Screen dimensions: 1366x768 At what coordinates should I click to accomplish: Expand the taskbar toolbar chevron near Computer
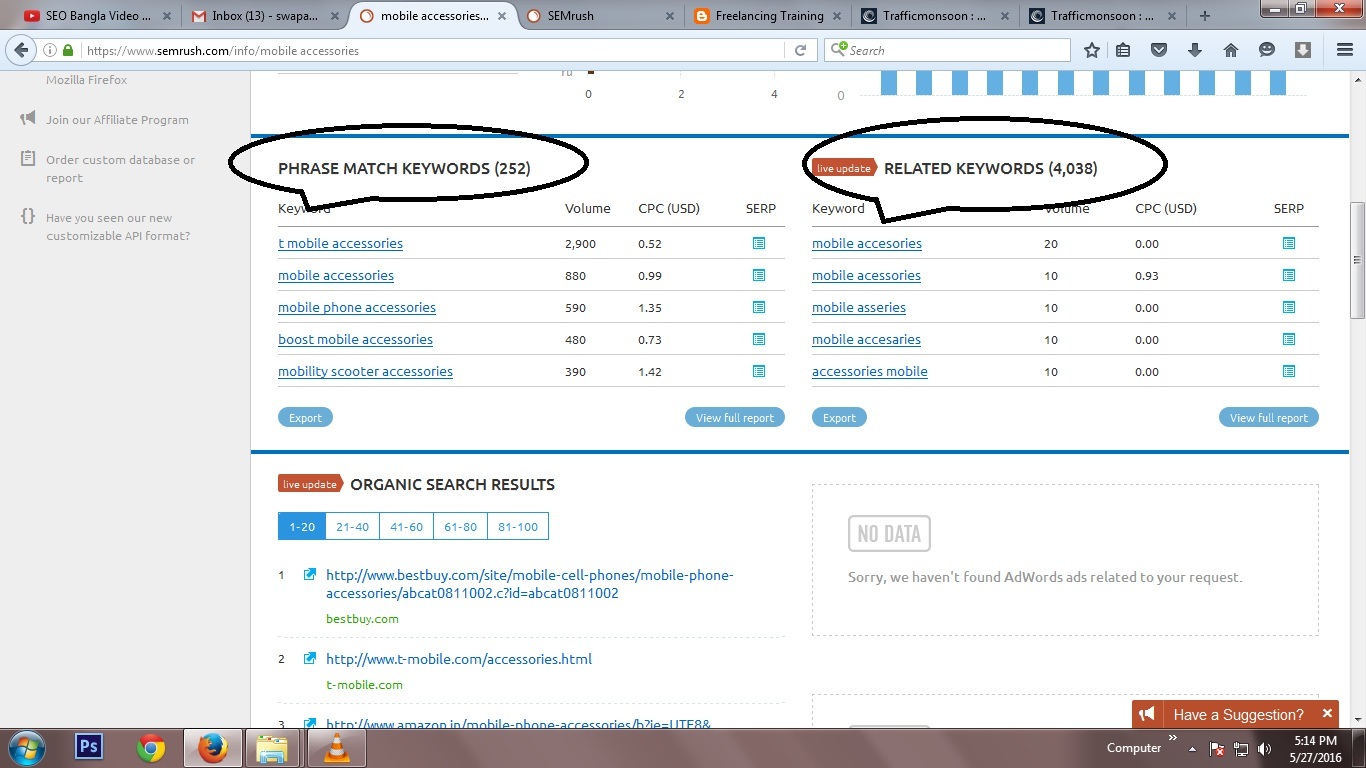[1173, 738]
